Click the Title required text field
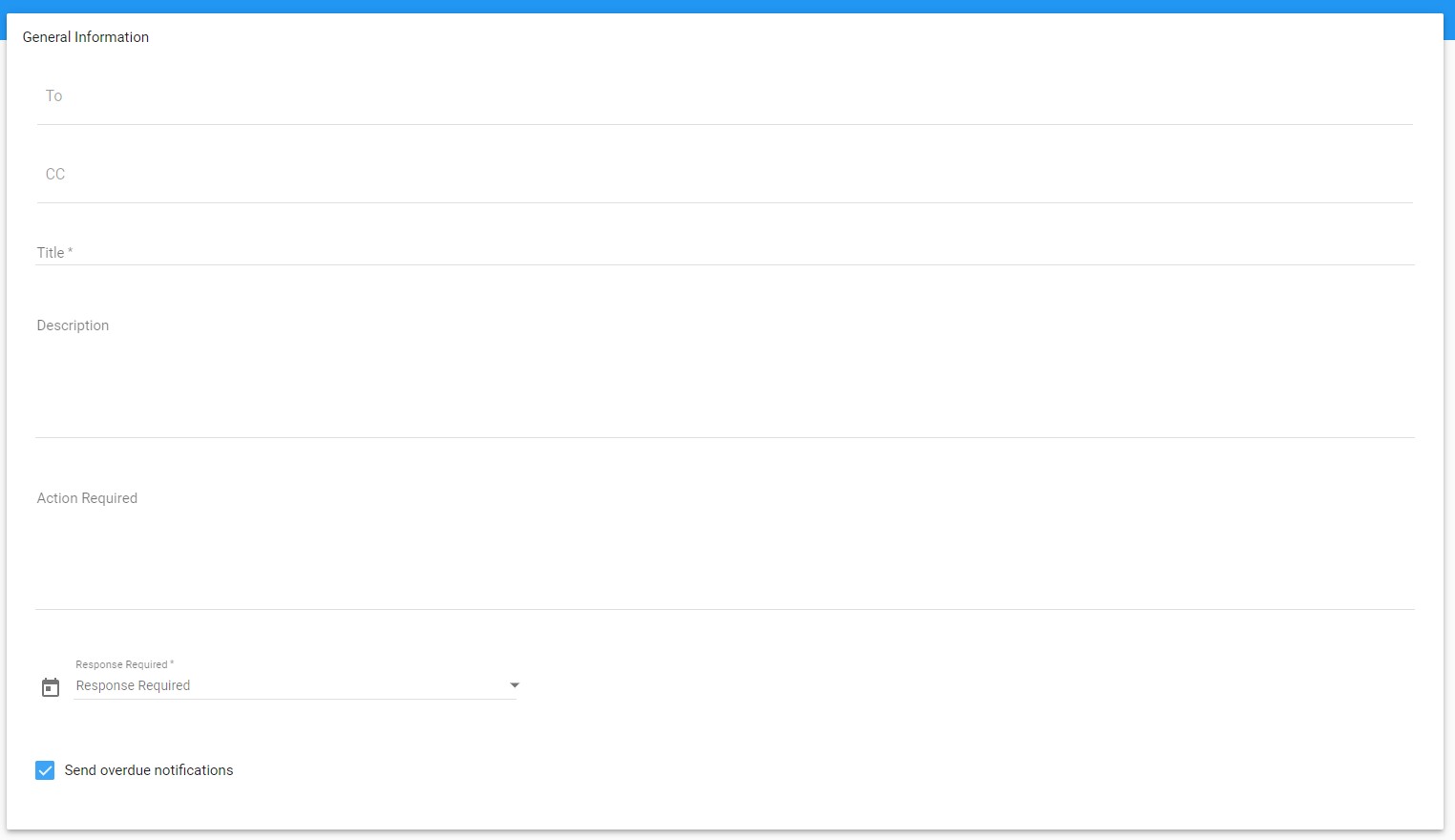This screenshot has width=1455, height=840. click(x=726, y=252)
